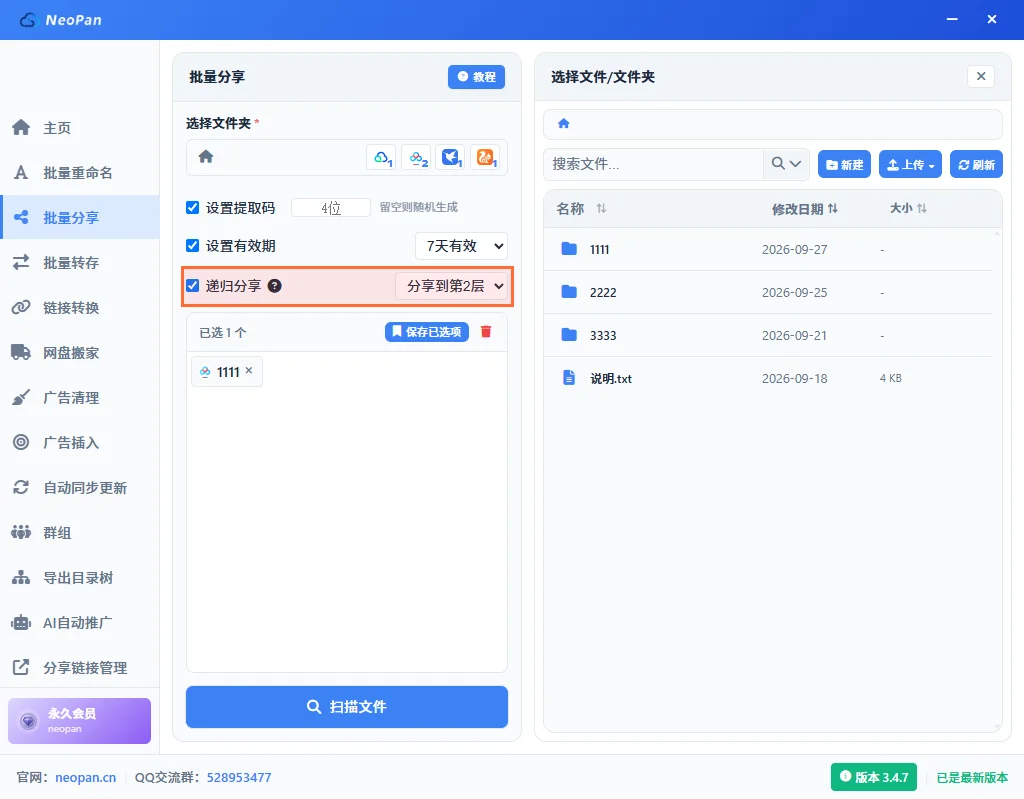Screen dimensions: 1024x799
Task: Remove the 1111 tag with its x
Action: pyautogui.click(x=249, y=370)
